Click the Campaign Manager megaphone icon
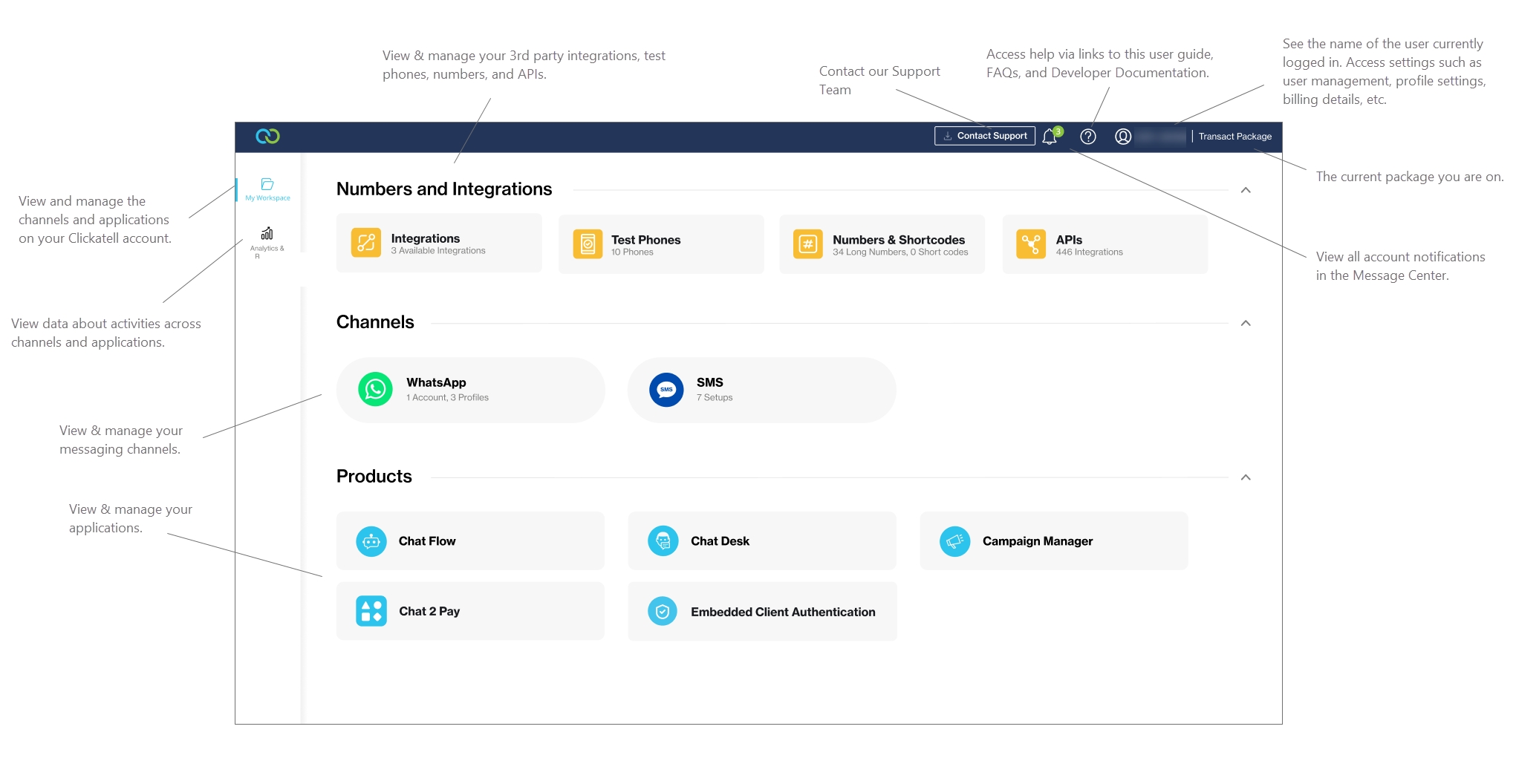Screen dimensions: 1516x784 955,541
